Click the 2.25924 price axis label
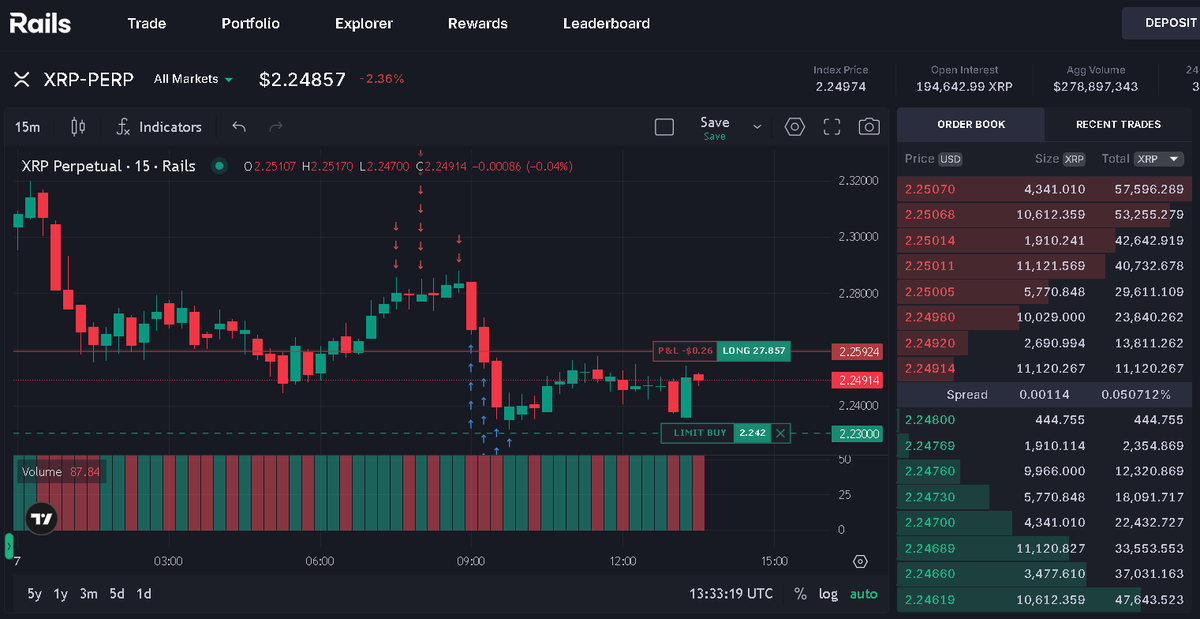This screenshot has width=1200, height=619. click(857, 352)
